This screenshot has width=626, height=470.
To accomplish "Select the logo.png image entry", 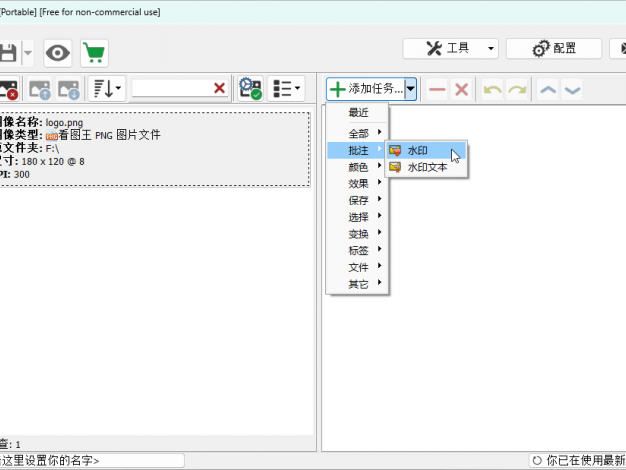I will 154,149.
